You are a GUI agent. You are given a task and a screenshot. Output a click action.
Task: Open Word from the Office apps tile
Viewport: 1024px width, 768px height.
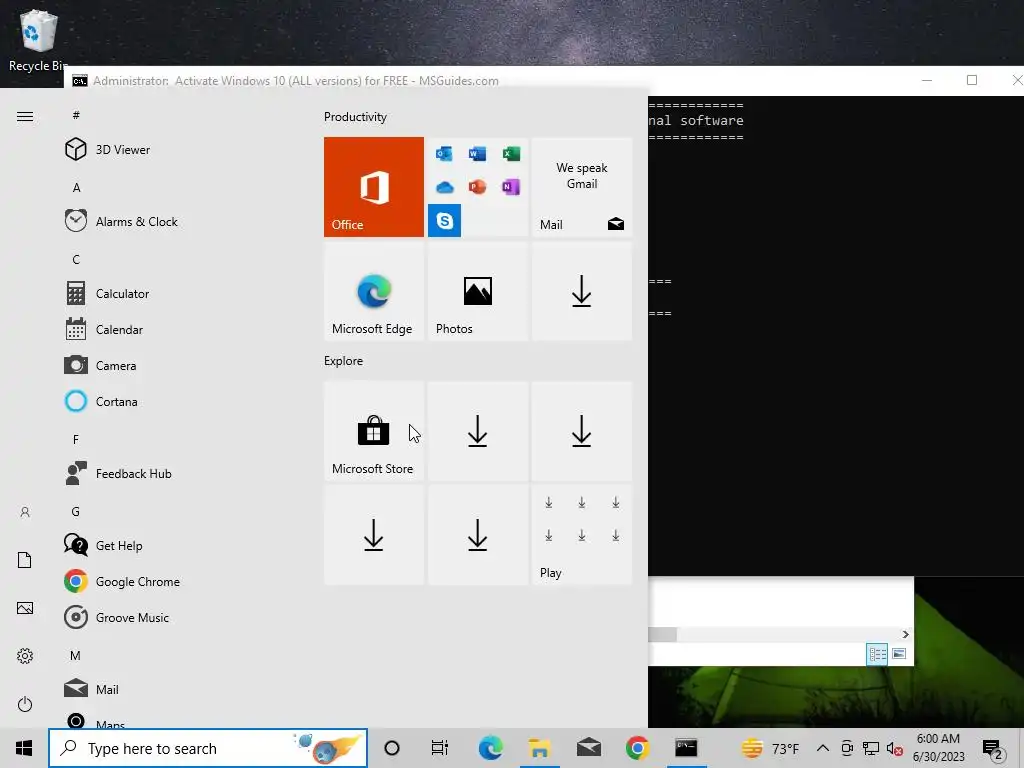click(477, 153)
